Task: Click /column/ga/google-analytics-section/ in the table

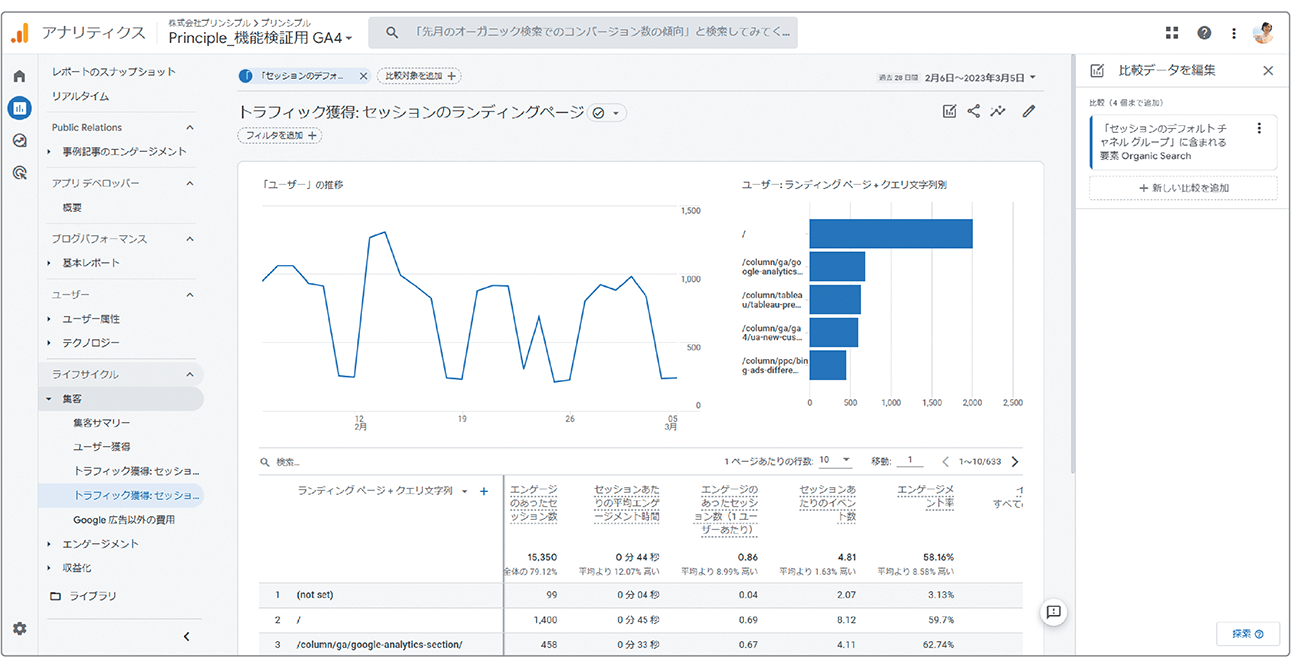Action: [x=379, y=645]
